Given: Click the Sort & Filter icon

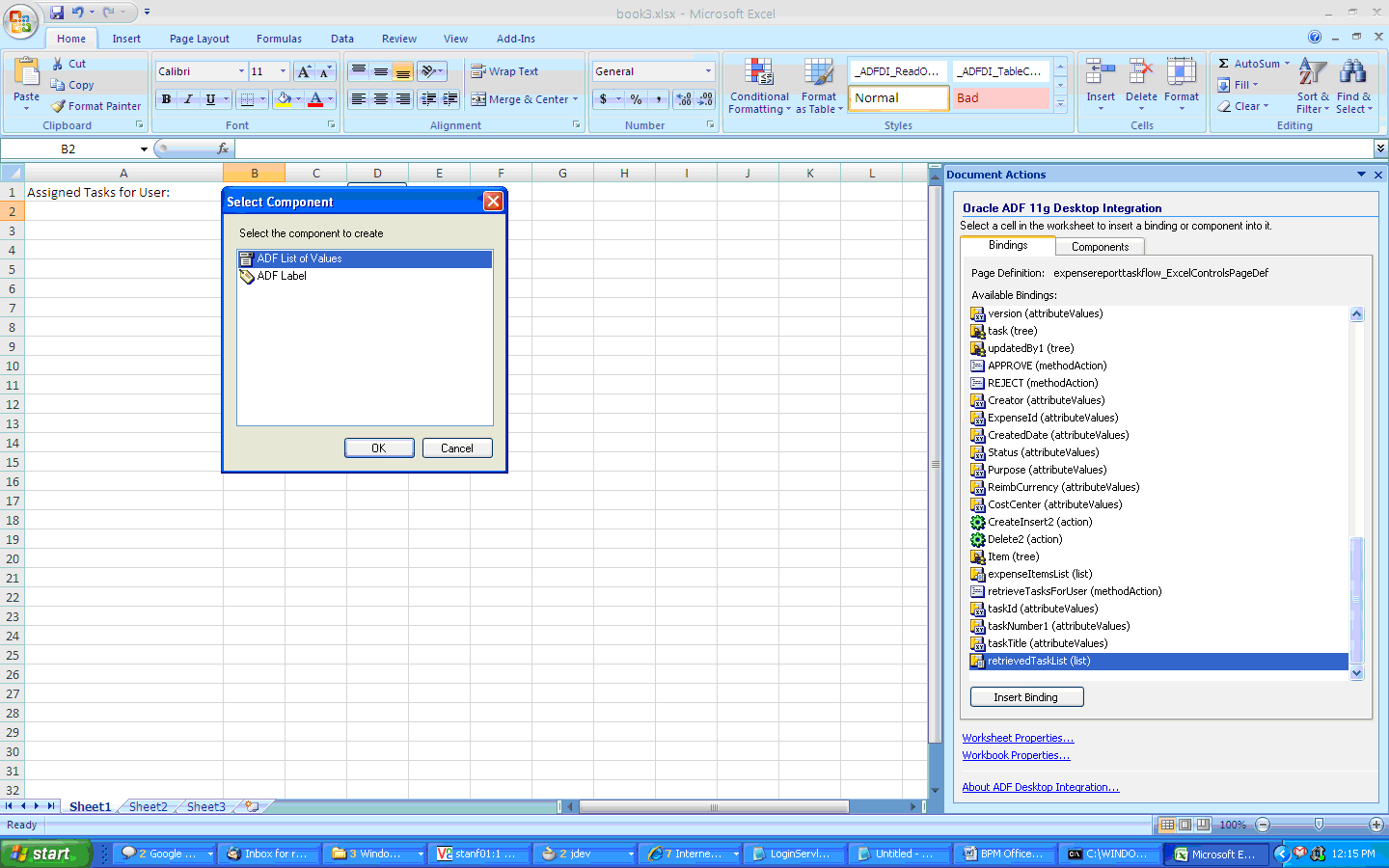Looking at the screenshot, I should click(x=1312, y=72).
